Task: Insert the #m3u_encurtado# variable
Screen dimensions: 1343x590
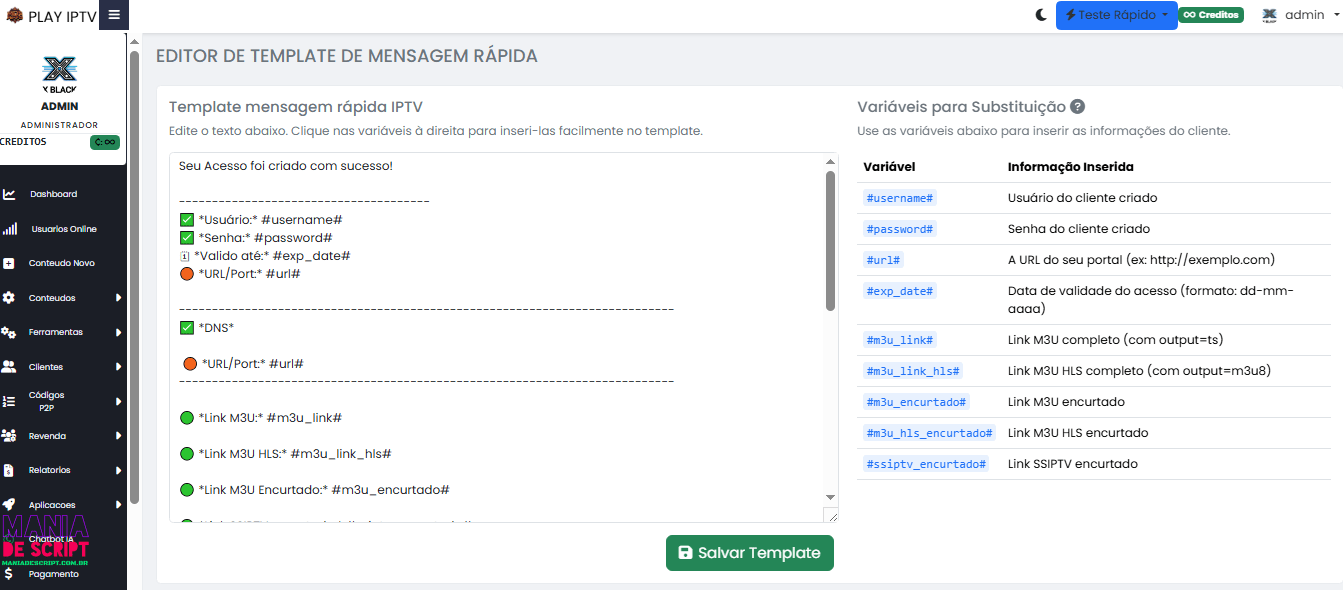Action: 916,402
